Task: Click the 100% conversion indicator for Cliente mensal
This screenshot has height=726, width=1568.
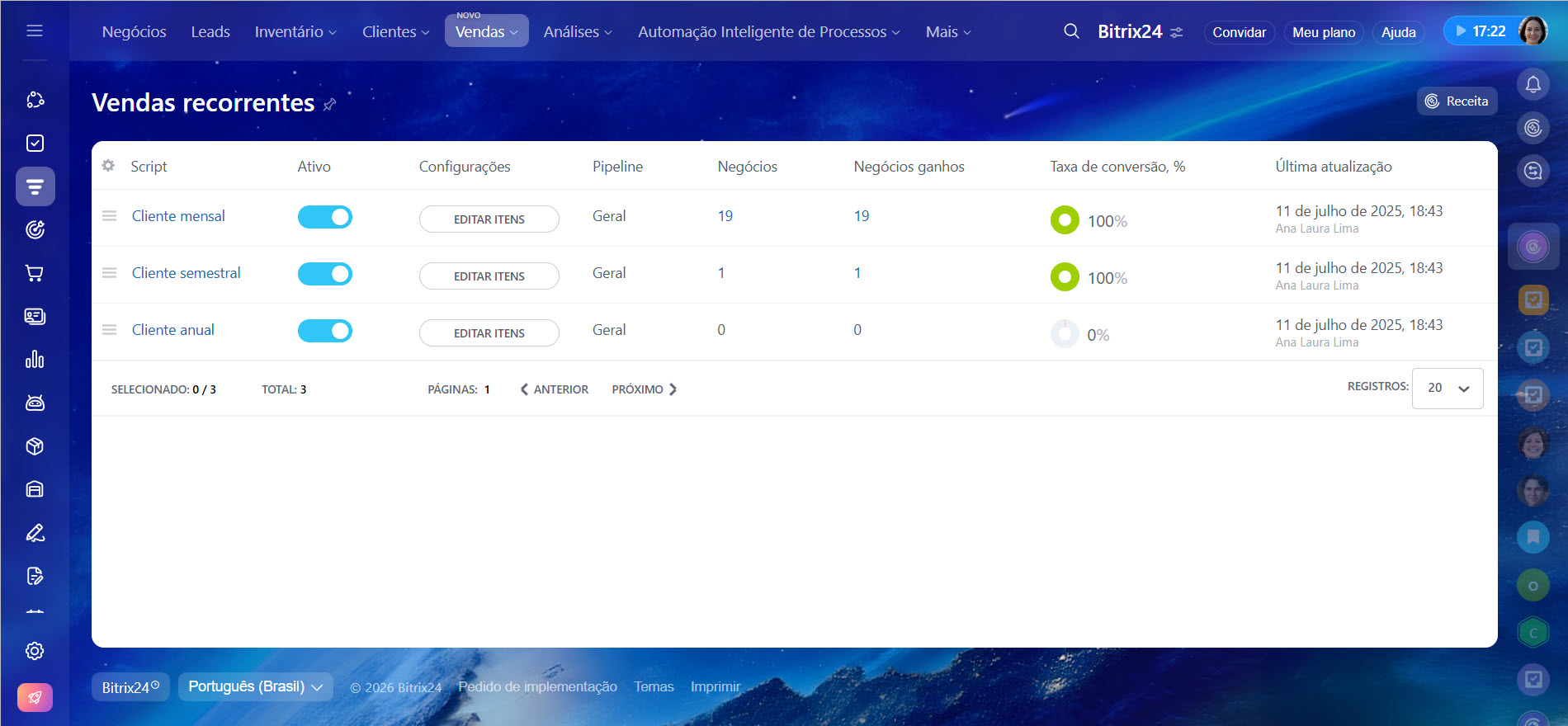Action: 1065,220
